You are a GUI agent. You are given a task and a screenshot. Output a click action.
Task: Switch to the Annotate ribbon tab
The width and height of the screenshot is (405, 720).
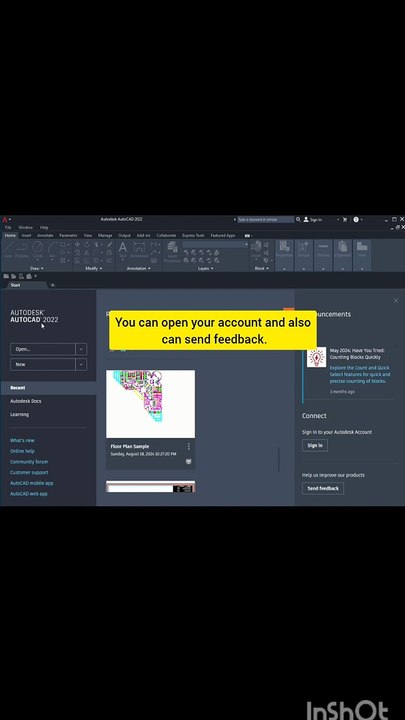[x=45, y=236]
